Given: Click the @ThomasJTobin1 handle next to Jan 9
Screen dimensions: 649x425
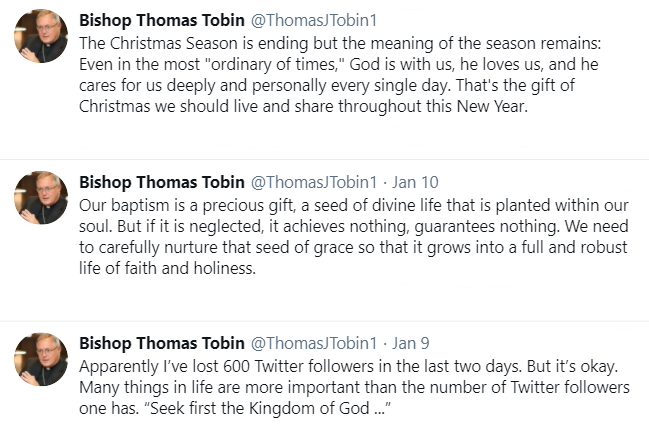Looking at the screenshot, I should (x=314, y=343).
